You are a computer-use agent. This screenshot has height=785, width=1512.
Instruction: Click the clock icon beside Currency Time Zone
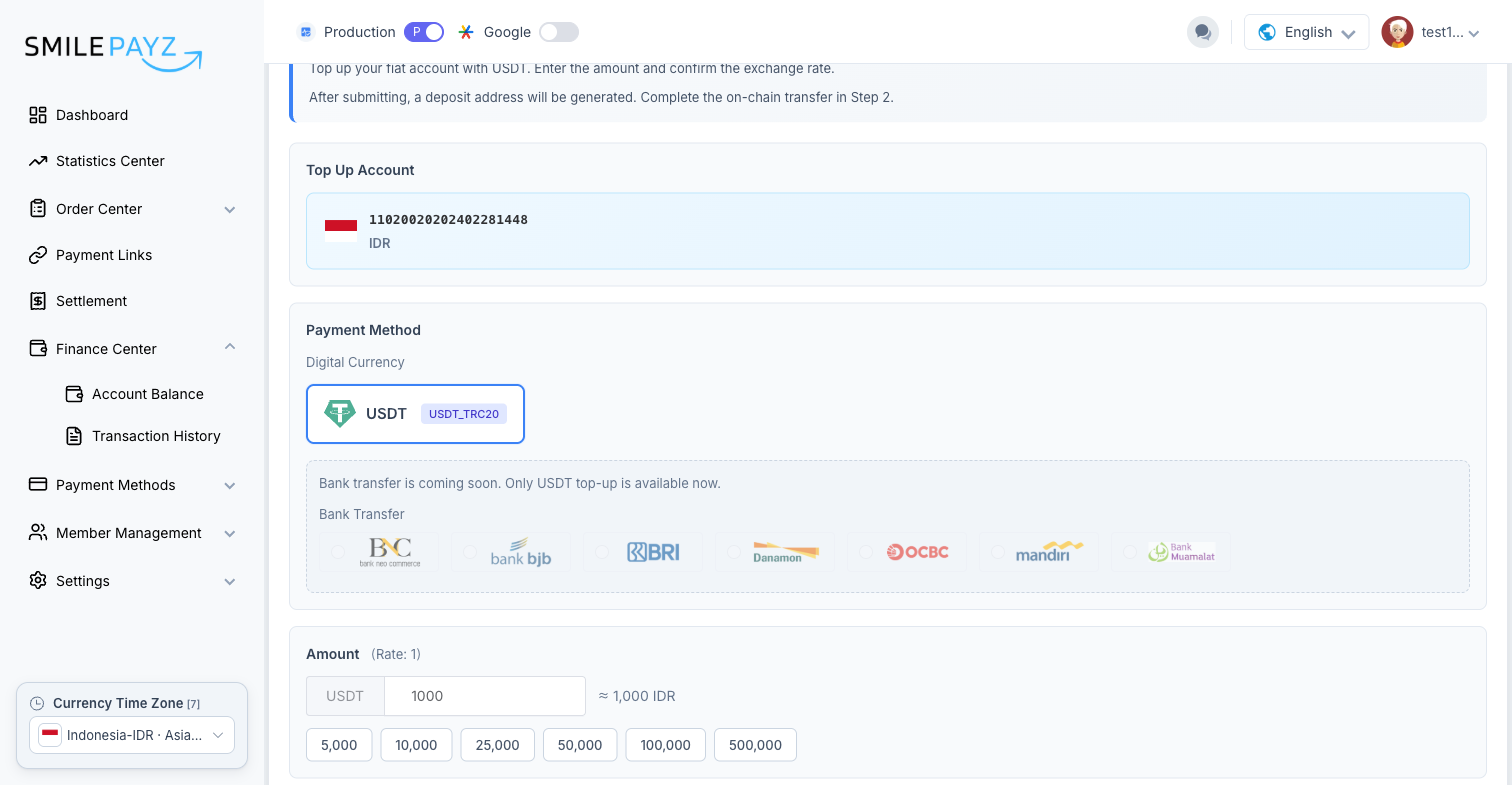point(38,703)
